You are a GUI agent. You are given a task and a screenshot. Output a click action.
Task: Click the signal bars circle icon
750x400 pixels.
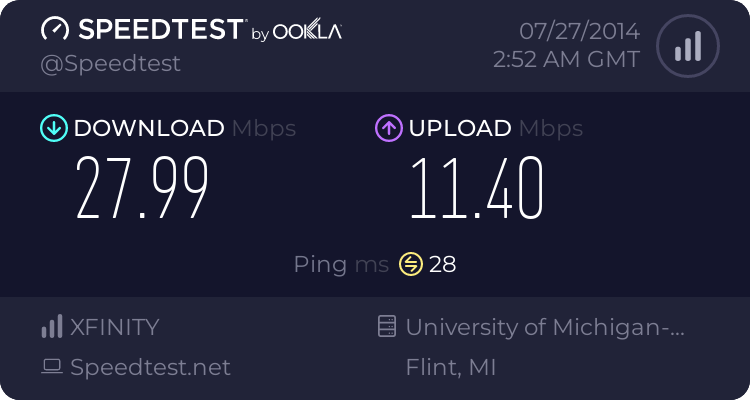687,46
